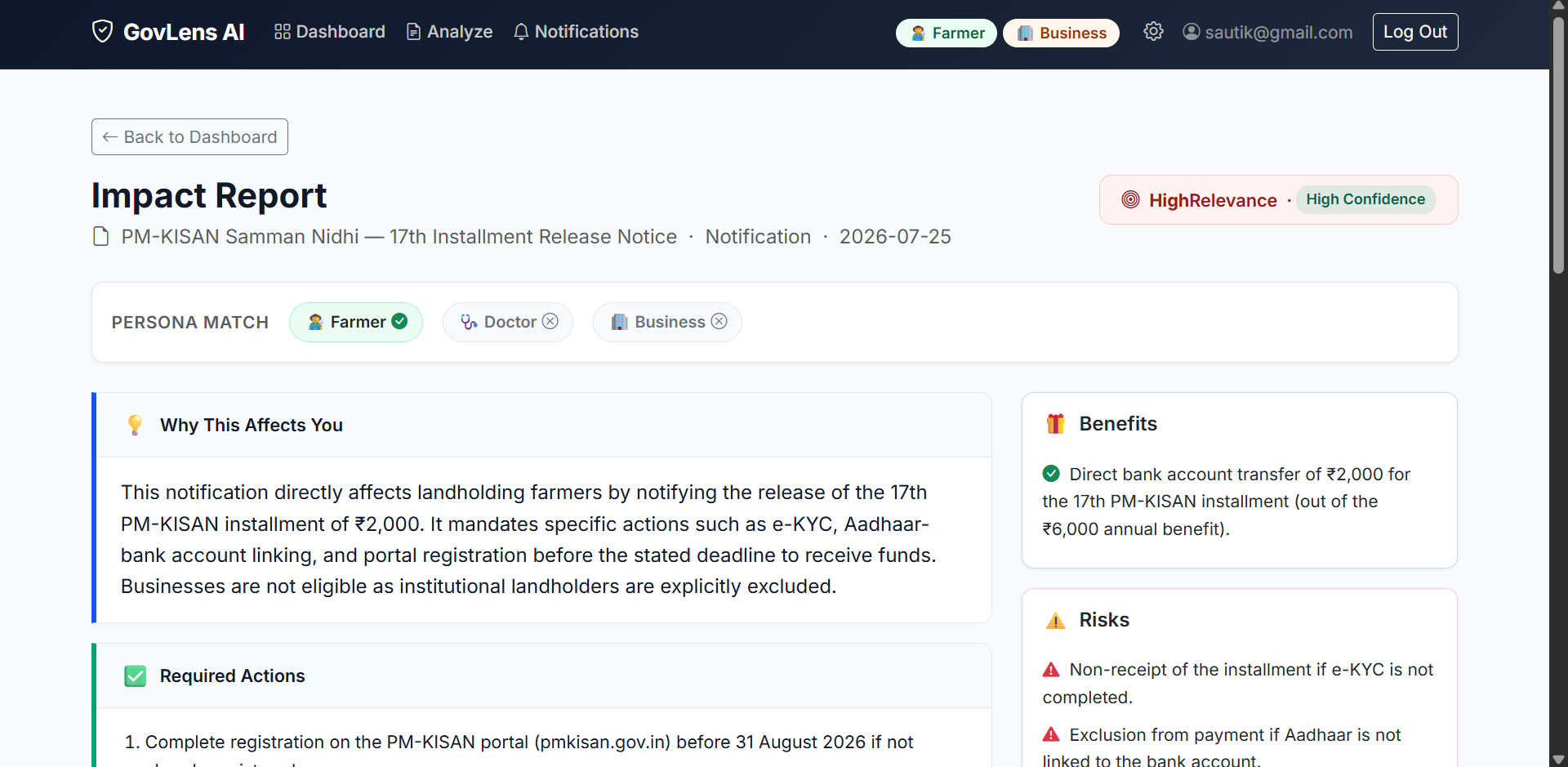Click the page vertical scrollbar thumb
Screen dimensions: 1568x767
(1559, 145)
